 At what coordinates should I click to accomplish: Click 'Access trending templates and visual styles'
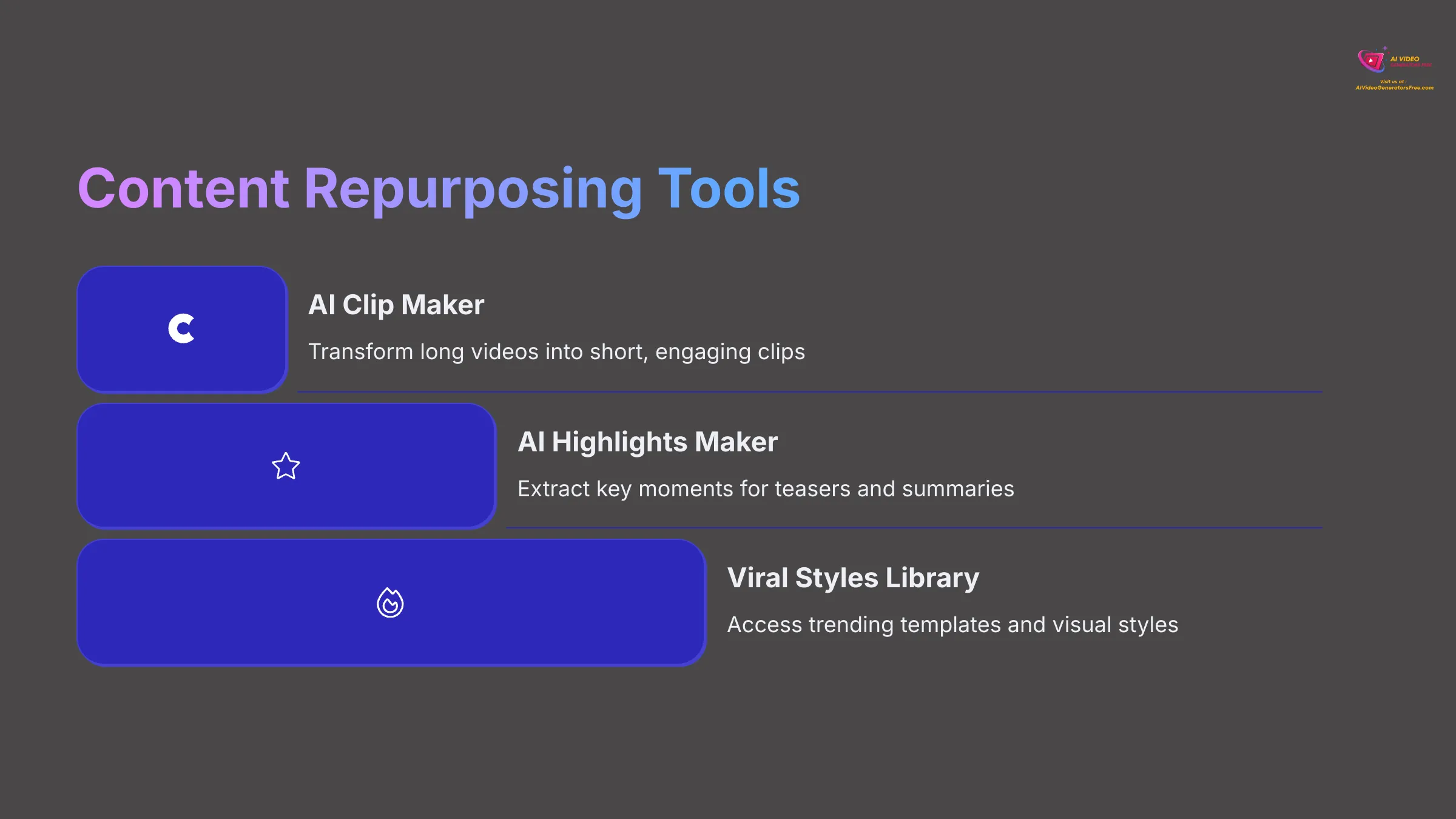click(x=952, y=625)
